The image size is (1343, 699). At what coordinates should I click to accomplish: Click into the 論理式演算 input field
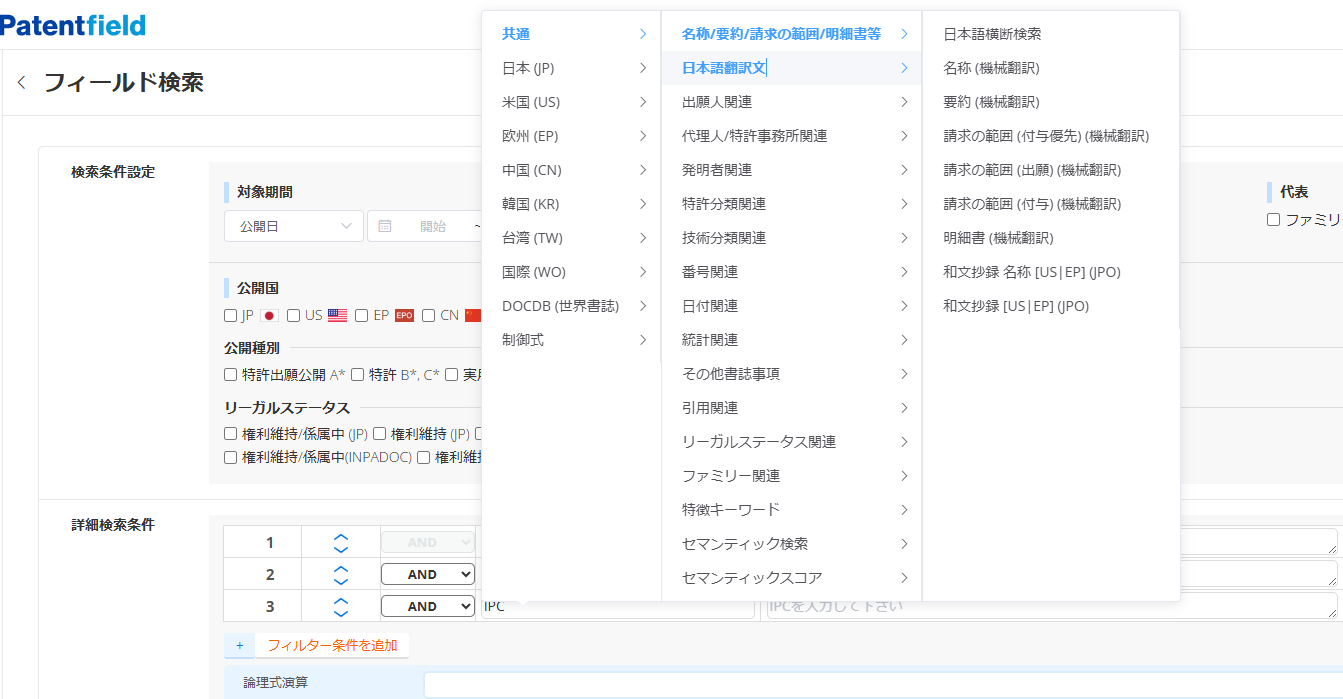[x=880, y=684]
